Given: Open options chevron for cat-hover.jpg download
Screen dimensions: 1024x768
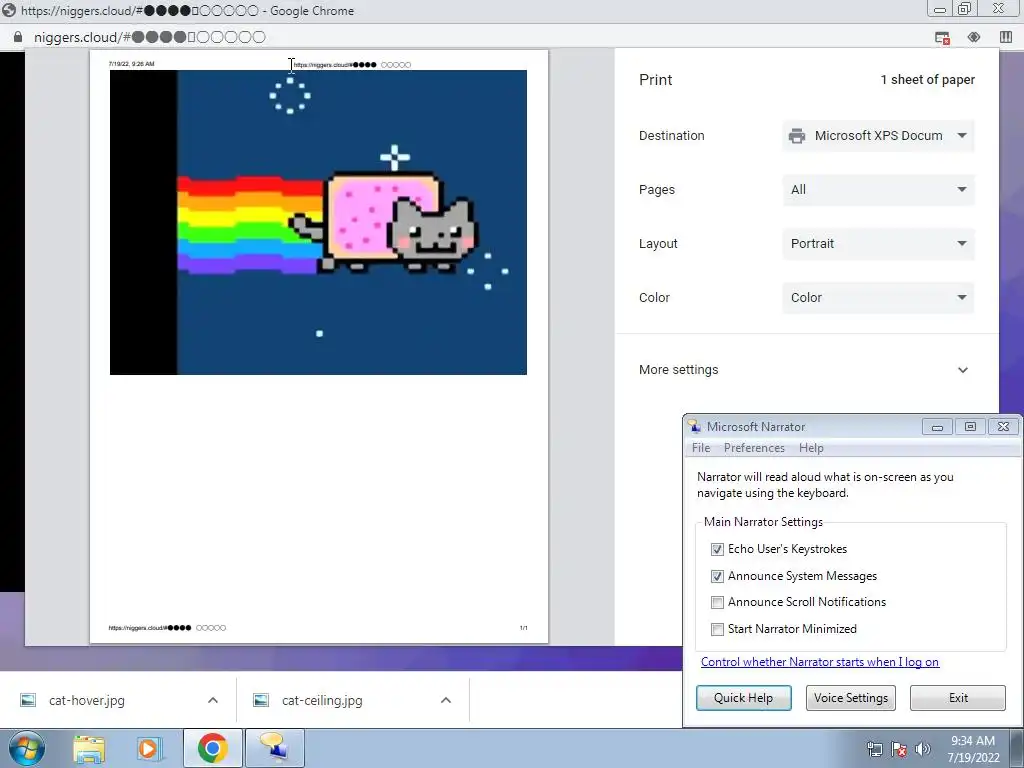Looking at the screenshot, I should pyautogui.click(x=213, y=700).
